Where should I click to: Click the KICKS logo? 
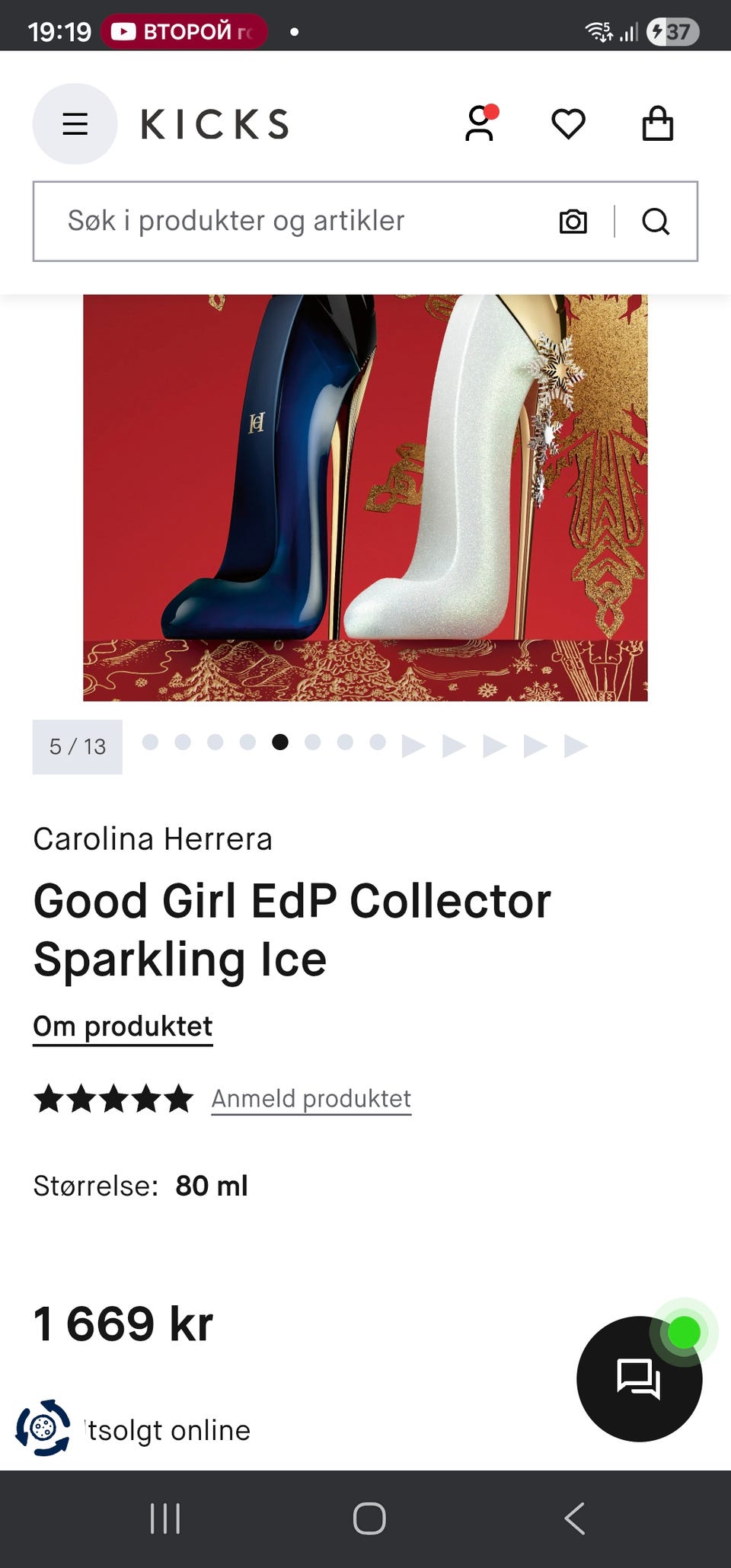coord(215,124)
